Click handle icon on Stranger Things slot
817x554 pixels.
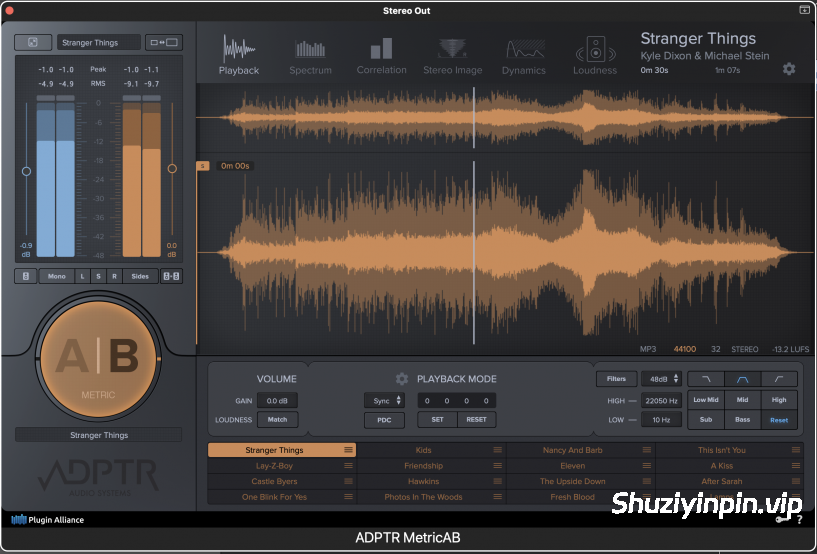(348, 450)
